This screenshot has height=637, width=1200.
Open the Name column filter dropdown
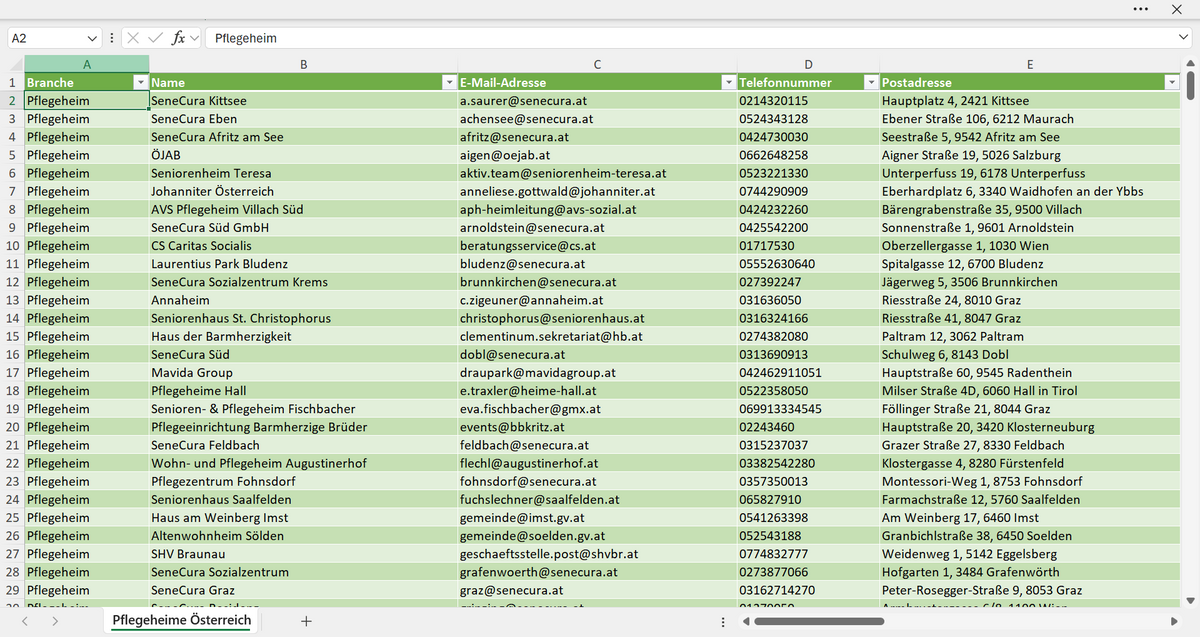point(449,82)
